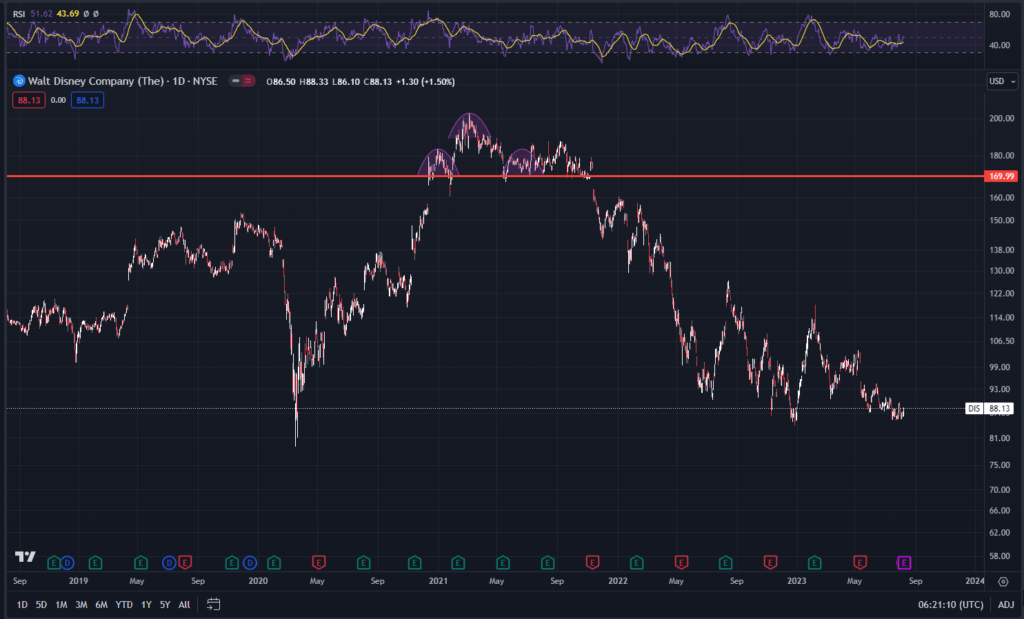Click the 169.99 red price label

(x=1001, y=176)
